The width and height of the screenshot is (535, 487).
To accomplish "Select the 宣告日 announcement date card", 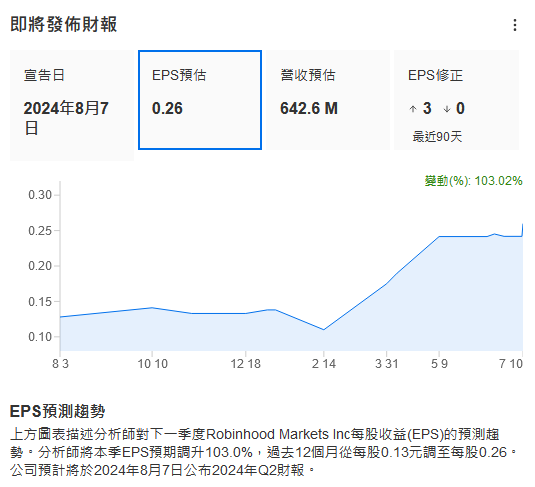I will click(72, 105).
